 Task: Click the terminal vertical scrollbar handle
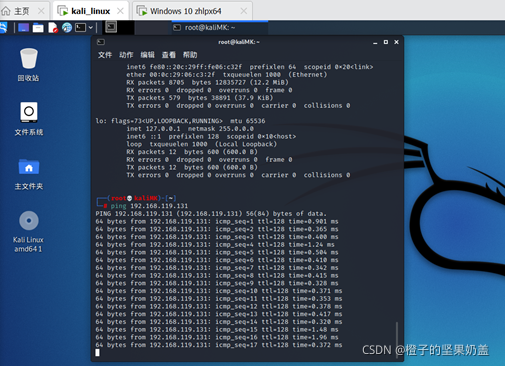point(397,339)
